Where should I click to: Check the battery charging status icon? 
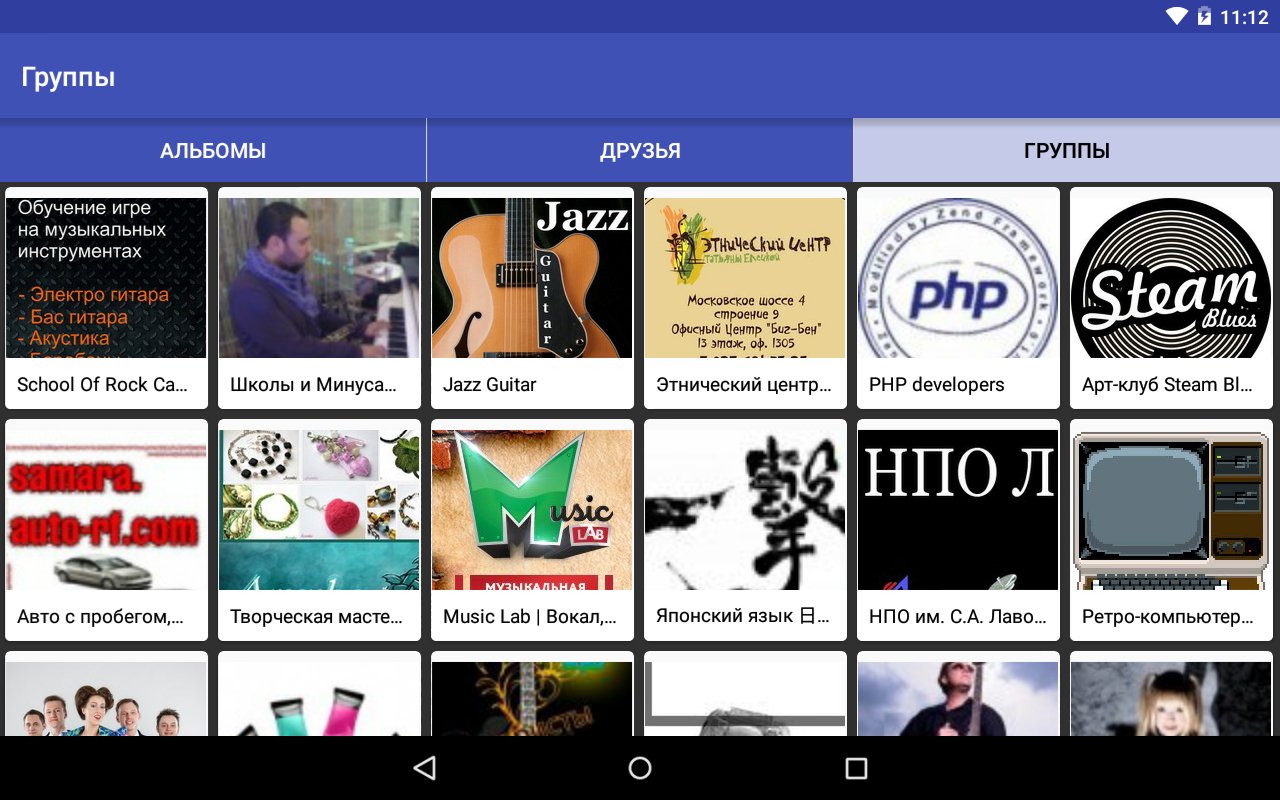pos(1204,17)
